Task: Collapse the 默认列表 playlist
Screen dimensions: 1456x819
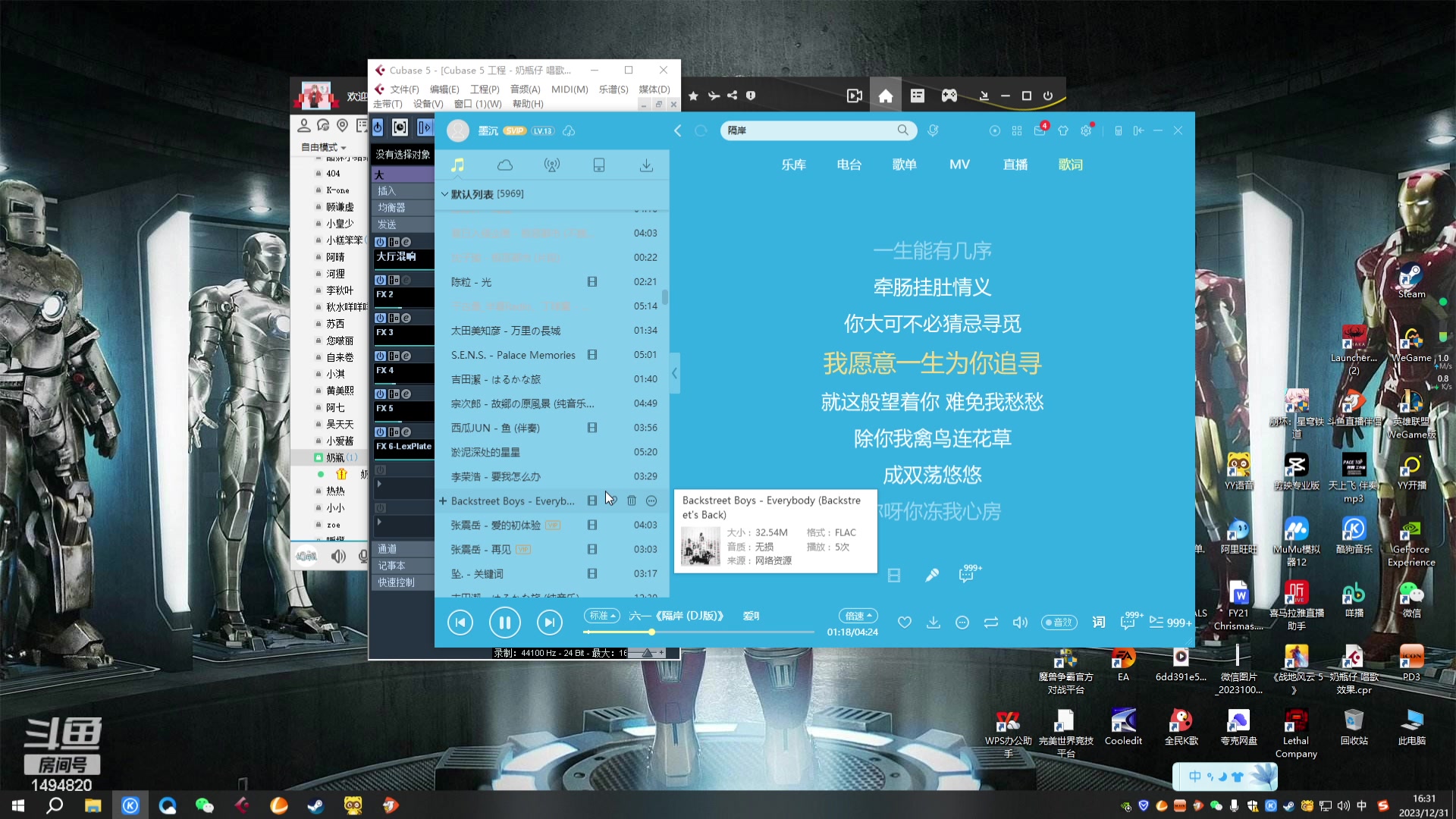Action: pos(444,194)
